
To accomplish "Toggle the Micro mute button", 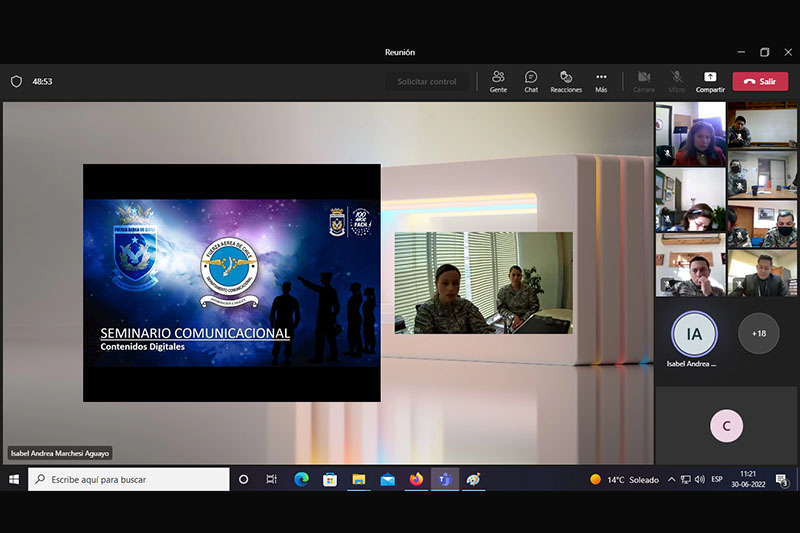I will (x=677, y=82).
